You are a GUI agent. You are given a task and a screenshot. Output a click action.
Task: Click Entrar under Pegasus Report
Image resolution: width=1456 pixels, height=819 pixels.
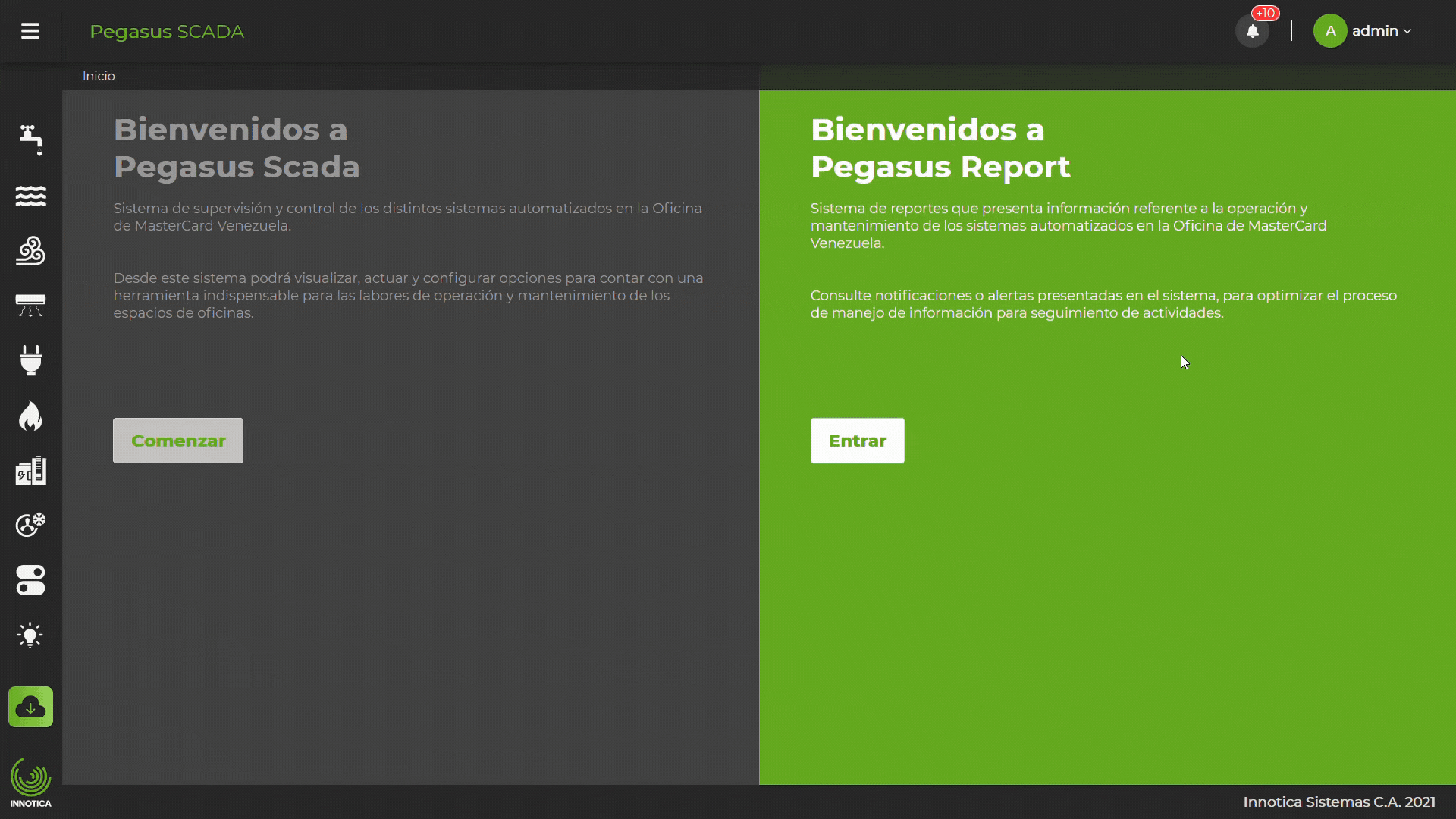[857, 441]
